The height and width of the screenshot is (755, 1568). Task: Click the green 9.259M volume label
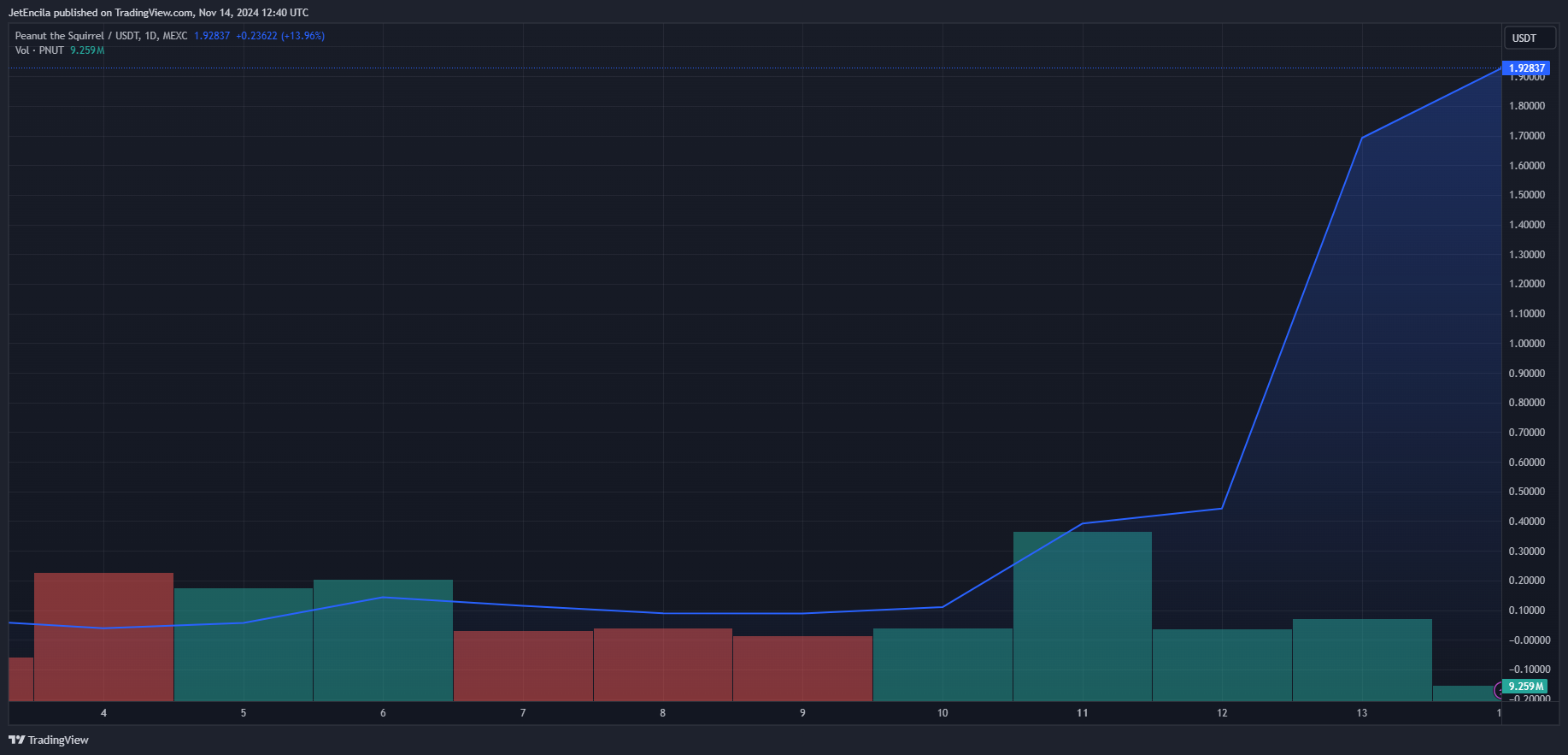1525,687
